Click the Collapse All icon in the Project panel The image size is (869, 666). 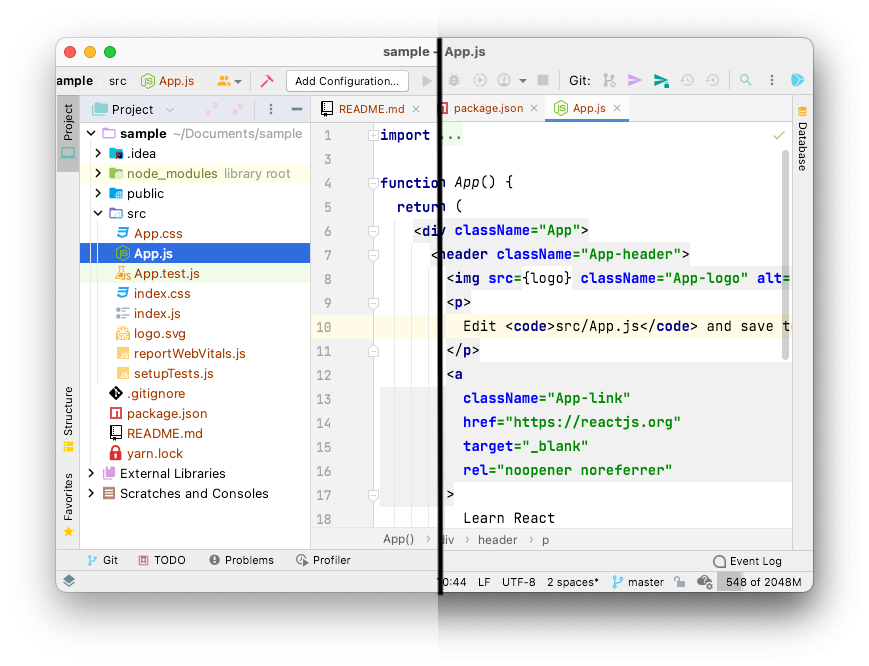point(238,109)
